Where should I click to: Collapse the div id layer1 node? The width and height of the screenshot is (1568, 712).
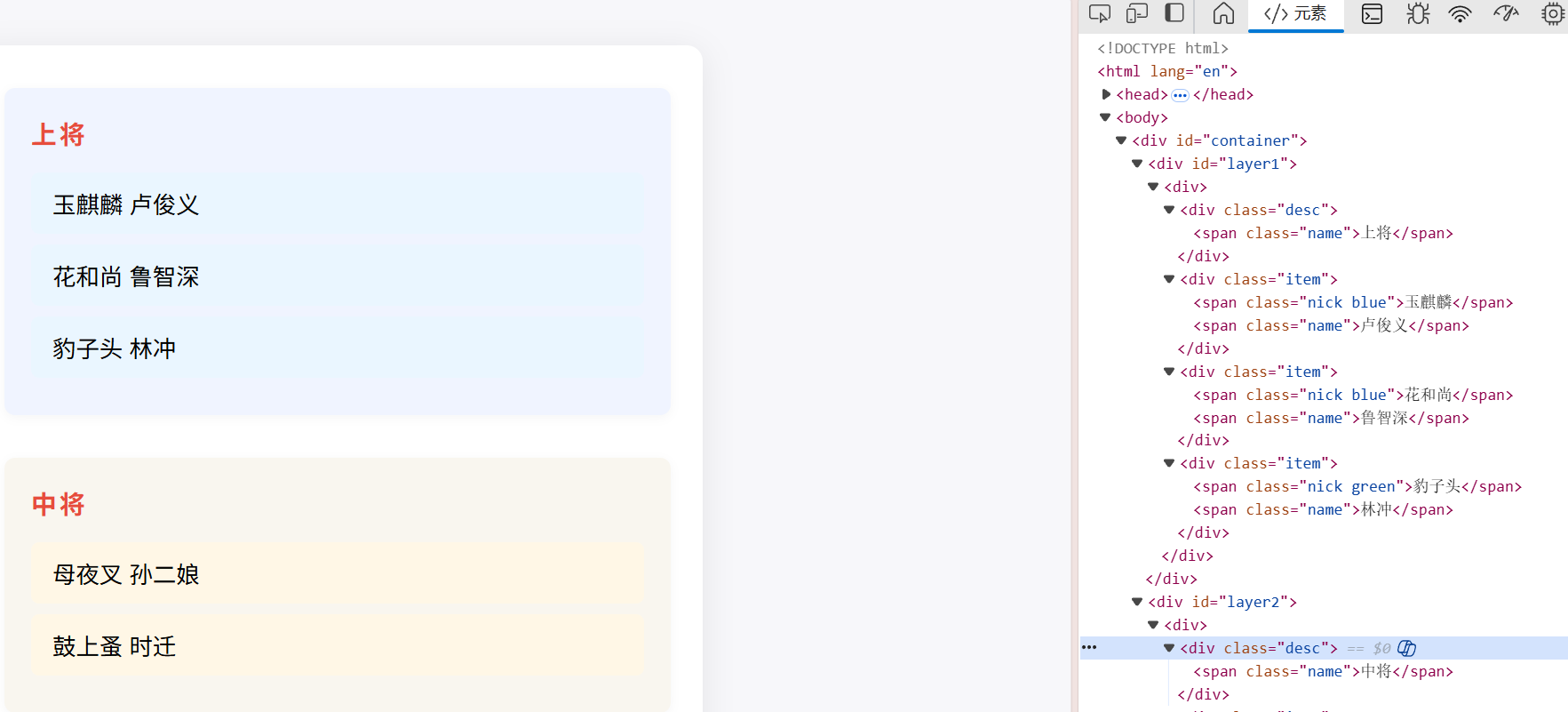coord(1137,164)
